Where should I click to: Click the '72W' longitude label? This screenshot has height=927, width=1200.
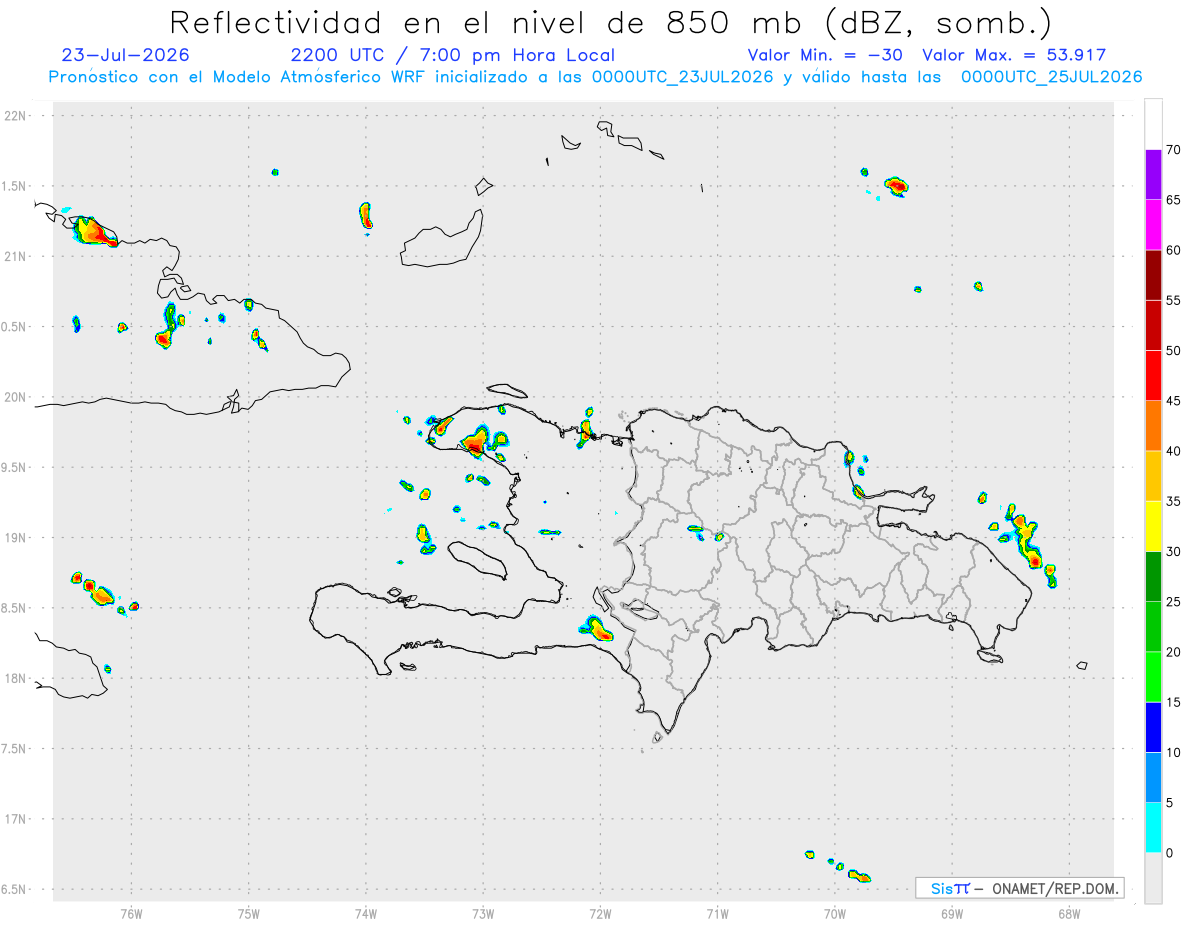pos(600,913)
